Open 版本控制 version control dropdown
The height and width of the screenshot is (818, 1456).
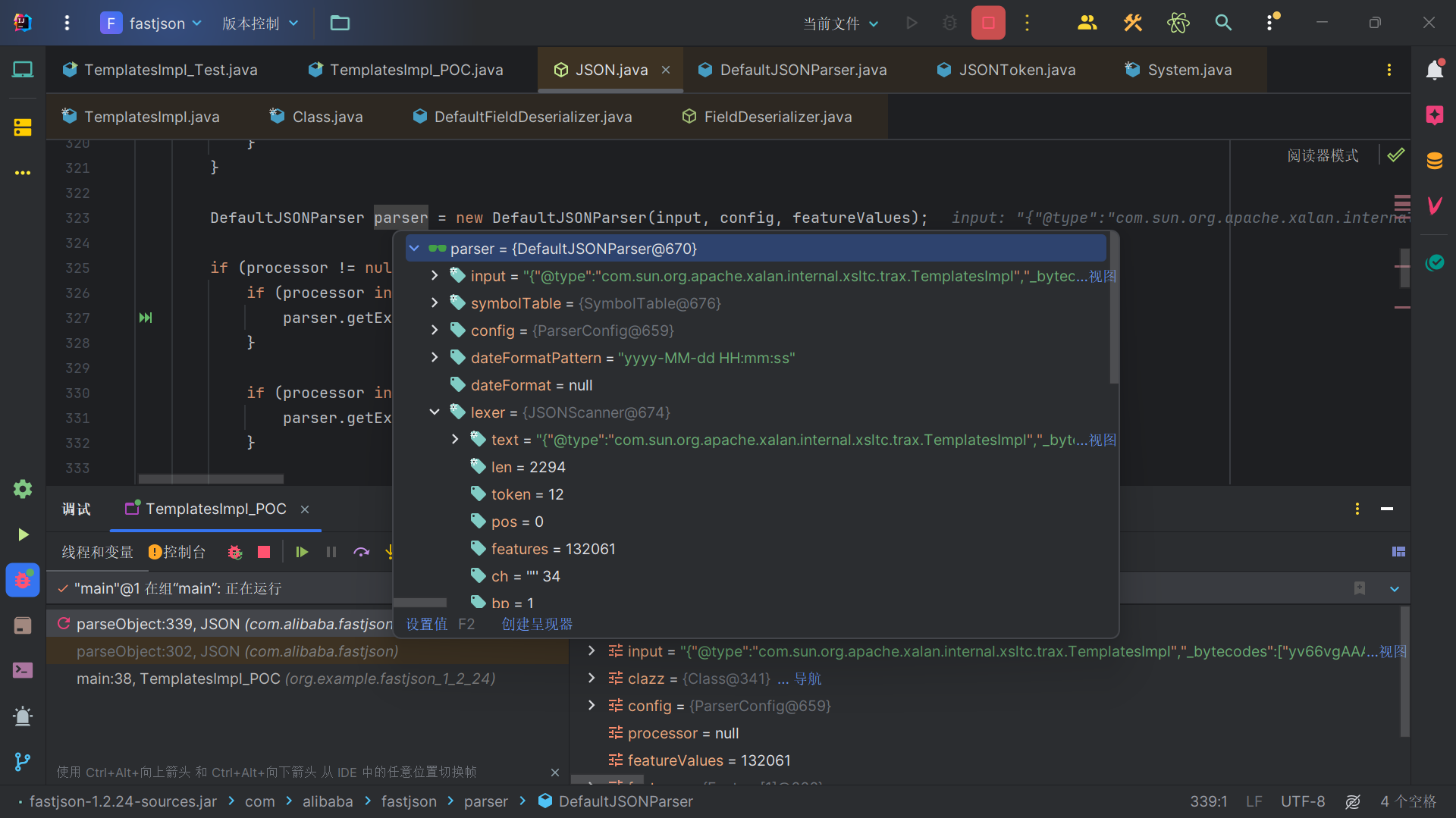pyautogui.click(x=260, y=24)
